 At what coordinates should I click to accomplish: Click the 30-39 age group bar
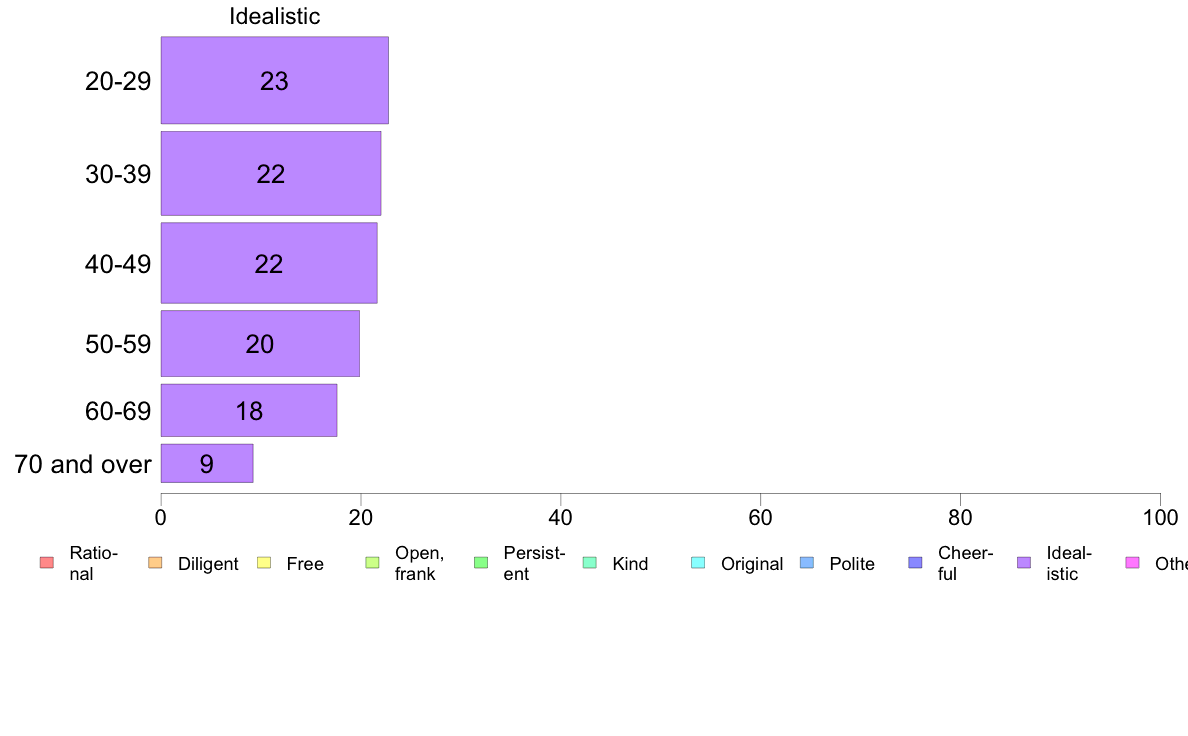[x=270, y=174]
